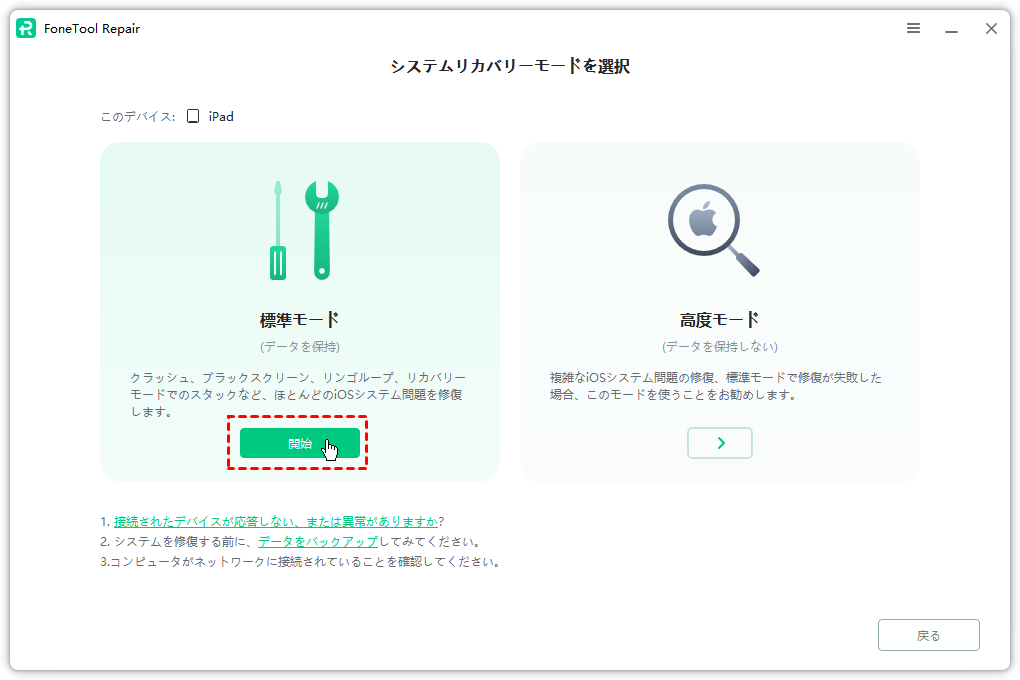This screenshot has height=680, width=1020.
Task: Expand advanced mode with the arrow button
Action: point(720,443)
